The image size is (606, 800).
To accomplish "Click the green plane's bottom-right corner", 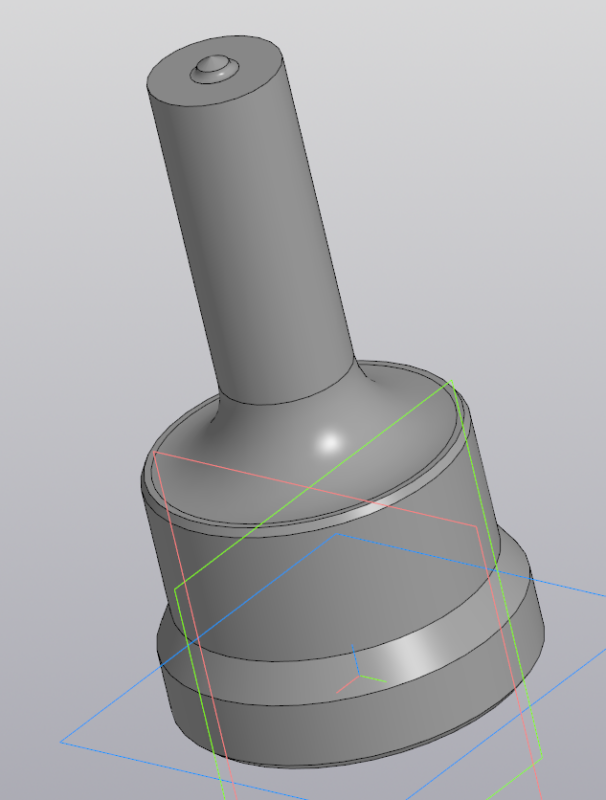I will (x=541, y=757).
